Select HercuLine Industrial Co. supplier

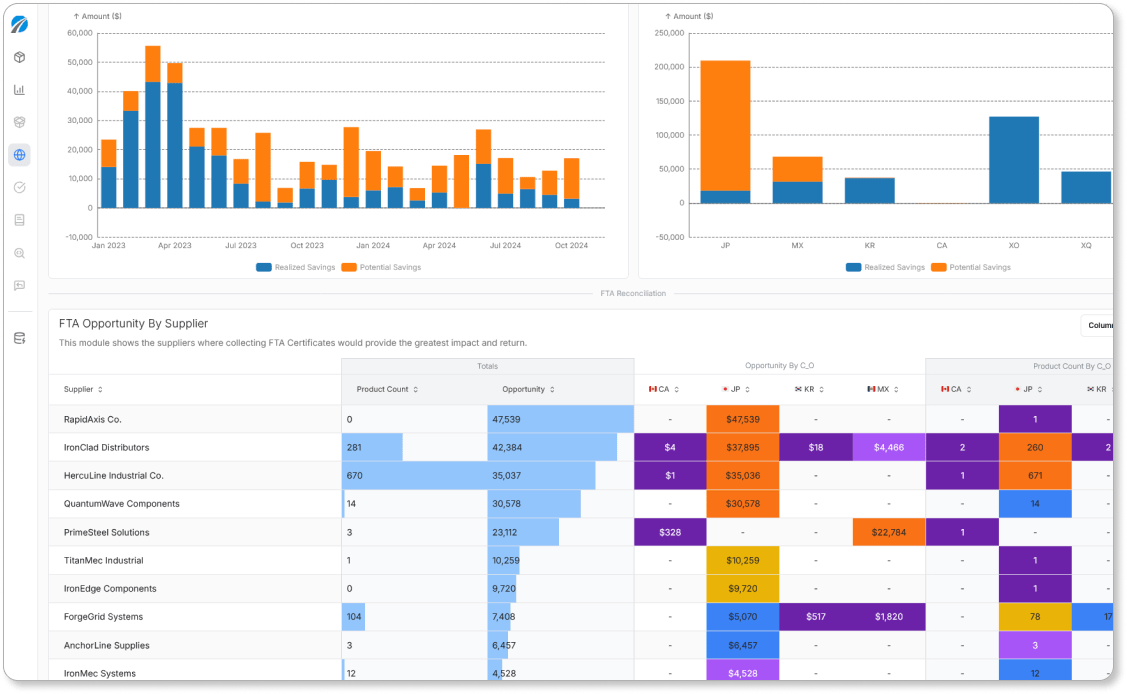pyautogui.click(x=114, y=476)
